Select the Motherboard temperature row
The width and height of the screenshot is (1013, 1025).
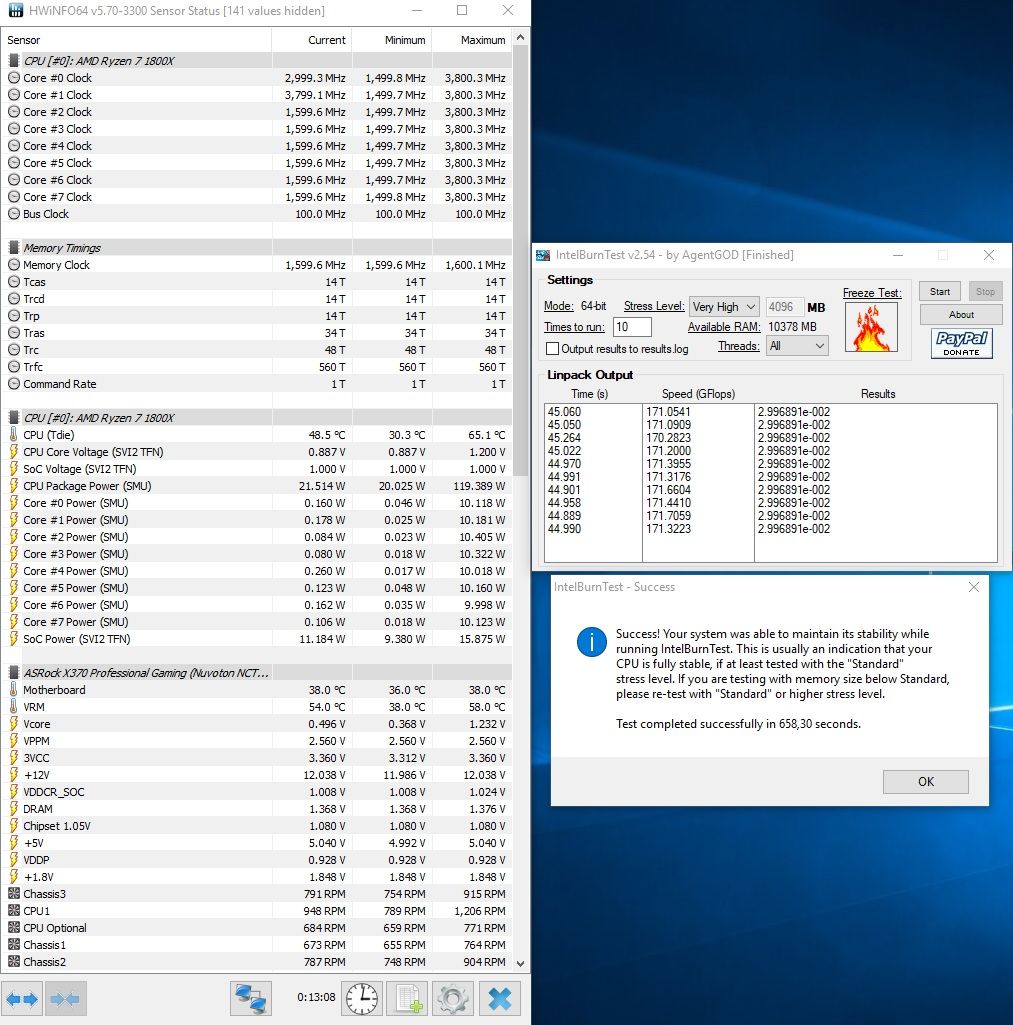pyautogui.click(x=257, y=690)
